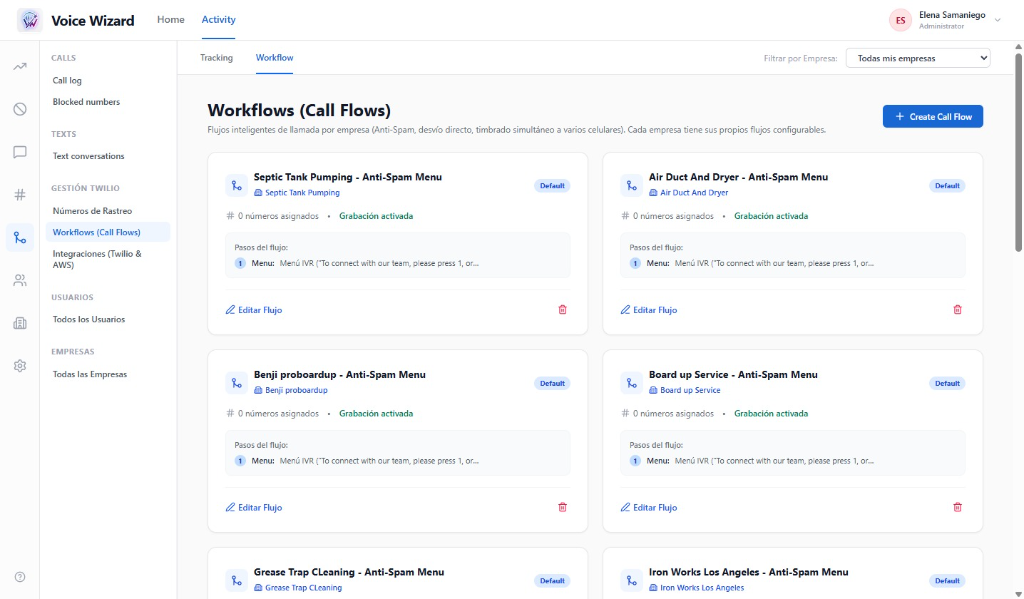Edit the Board up Service flow
This screenshot has width=1024, height=599.
pyautogui.click(x=649, y=507)
